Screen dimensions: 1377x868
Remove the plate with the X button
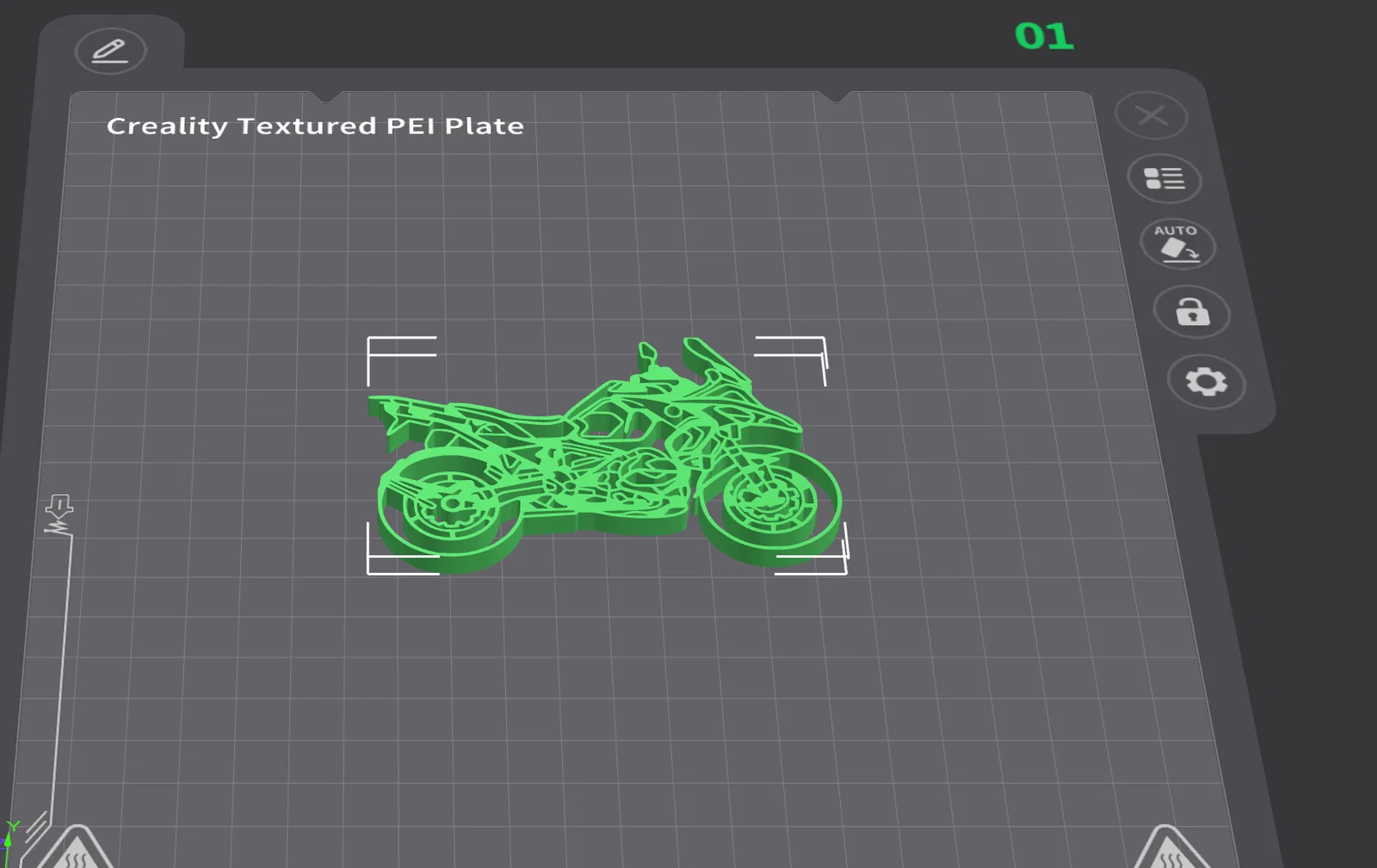(x=1152, y=115)
